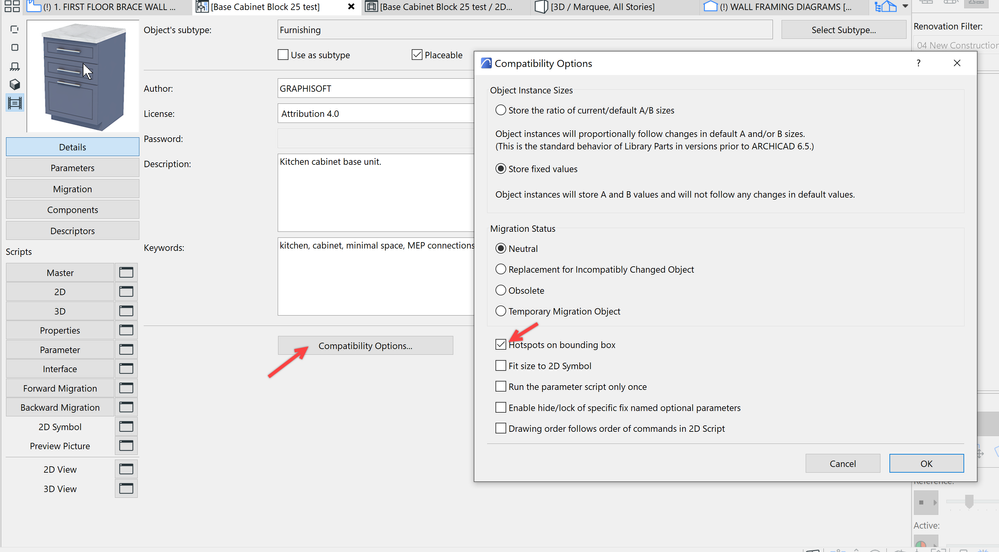The width and height of the screenshot is (999, 552).
Task: Enable Fit size to 2D Symbol
Action: pyautogui.click(x=501, y=366)
